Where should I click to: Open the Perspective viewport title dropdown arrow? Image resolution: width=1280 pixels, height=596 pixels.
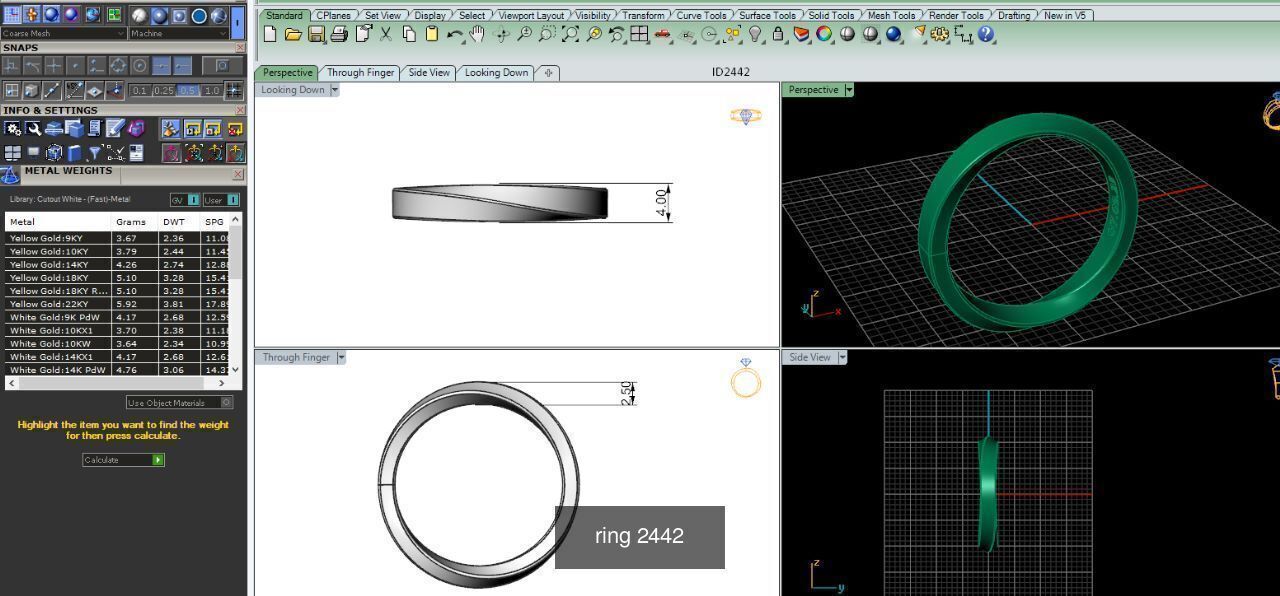[x=849, y=90]
